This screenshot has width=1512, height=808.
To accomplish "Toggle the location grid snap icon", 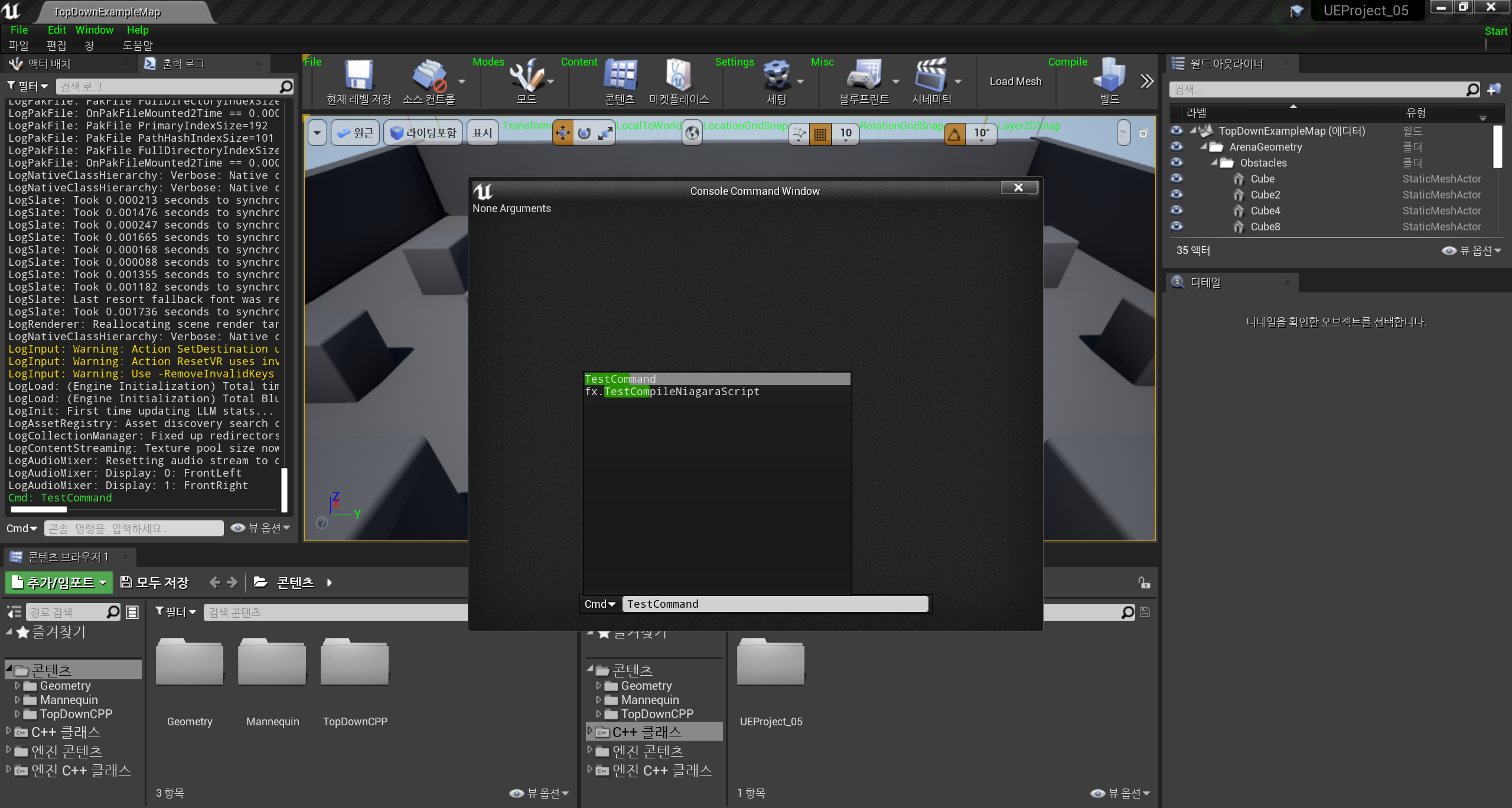I will [x=820, y=134].
